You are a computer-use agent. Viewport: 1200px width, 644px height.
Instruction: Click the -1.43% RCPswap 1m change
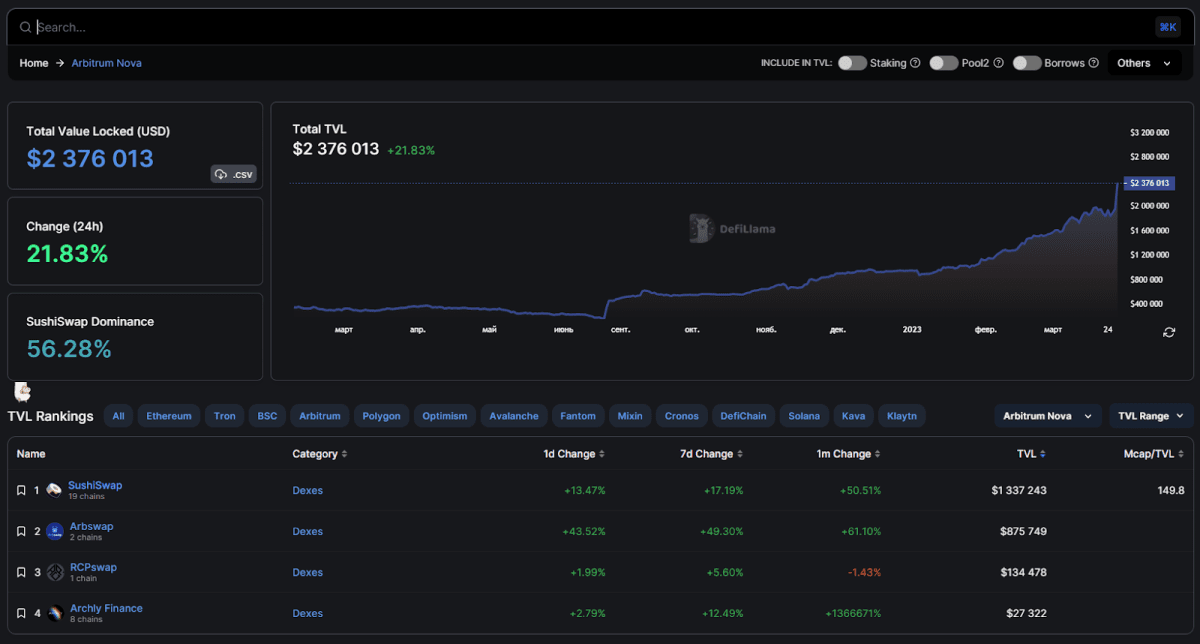tap(863, 572)
